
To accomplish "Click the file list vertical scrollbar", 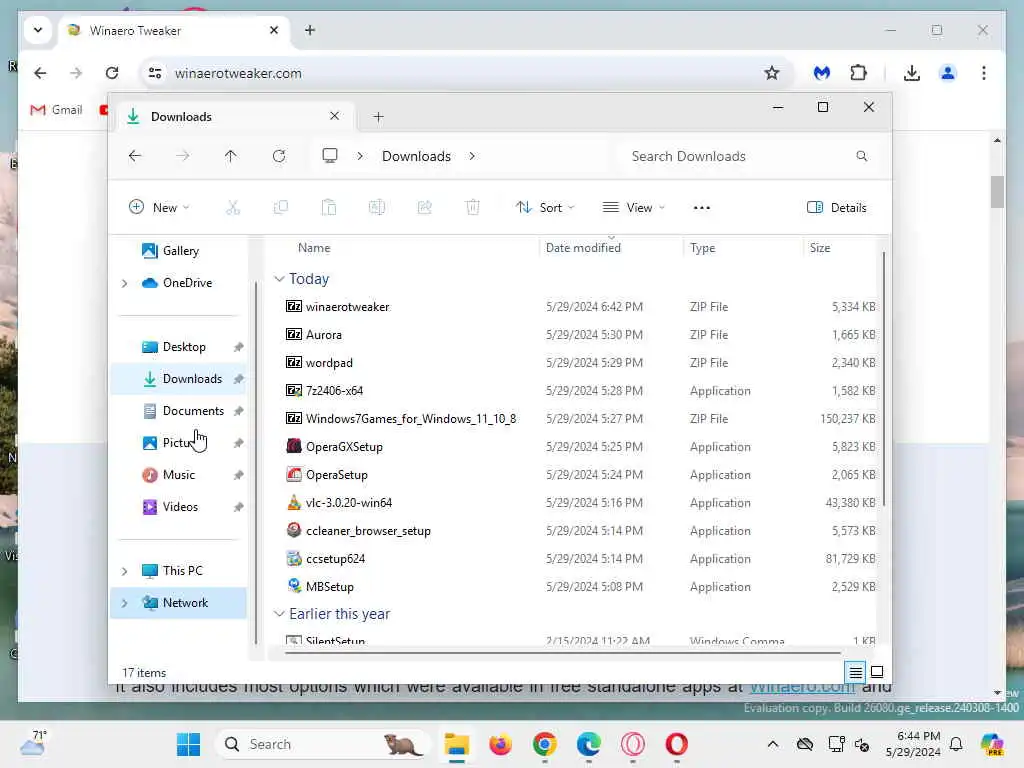I will 884,379.
